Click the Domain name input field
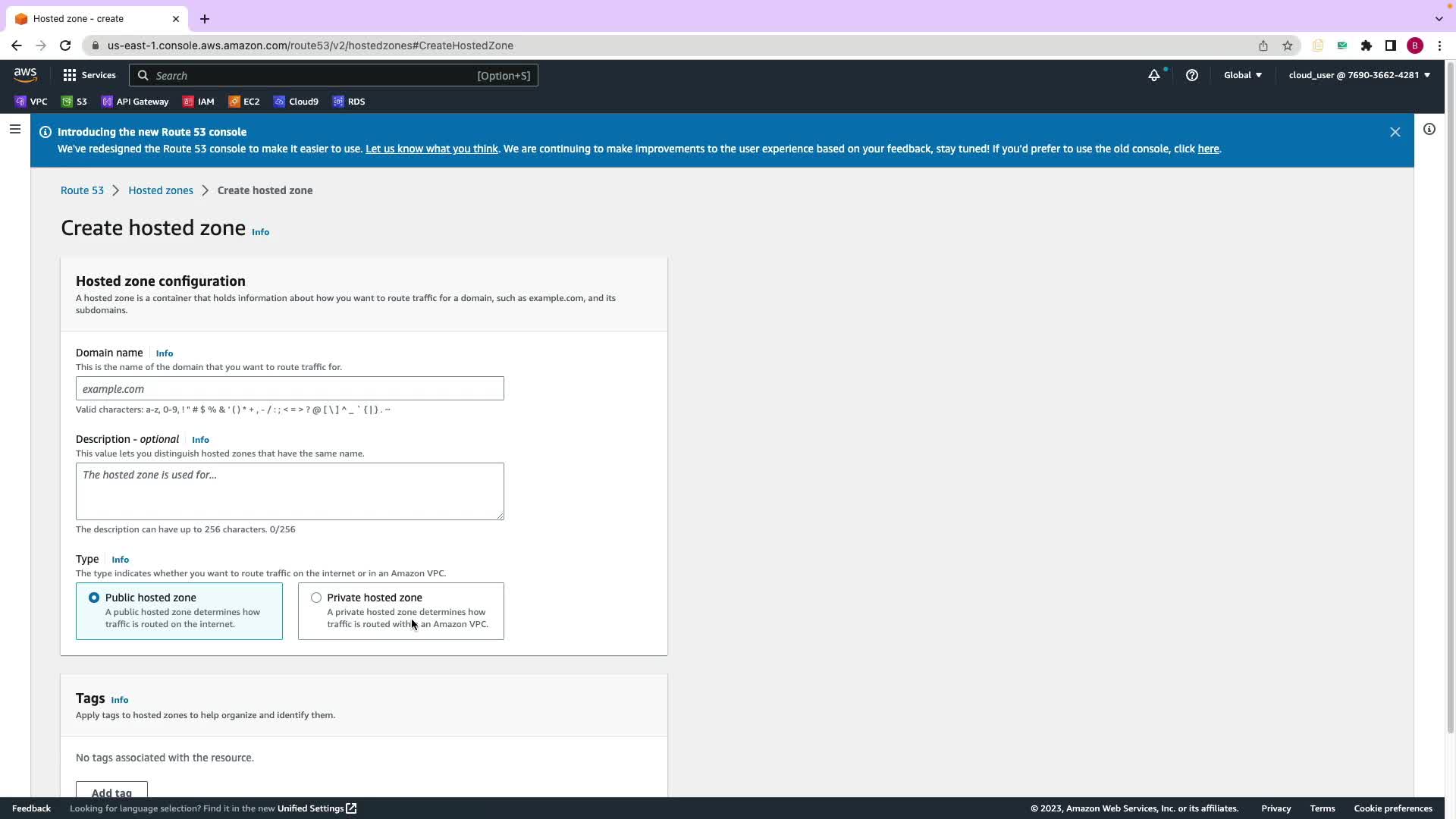 point(290,389)
